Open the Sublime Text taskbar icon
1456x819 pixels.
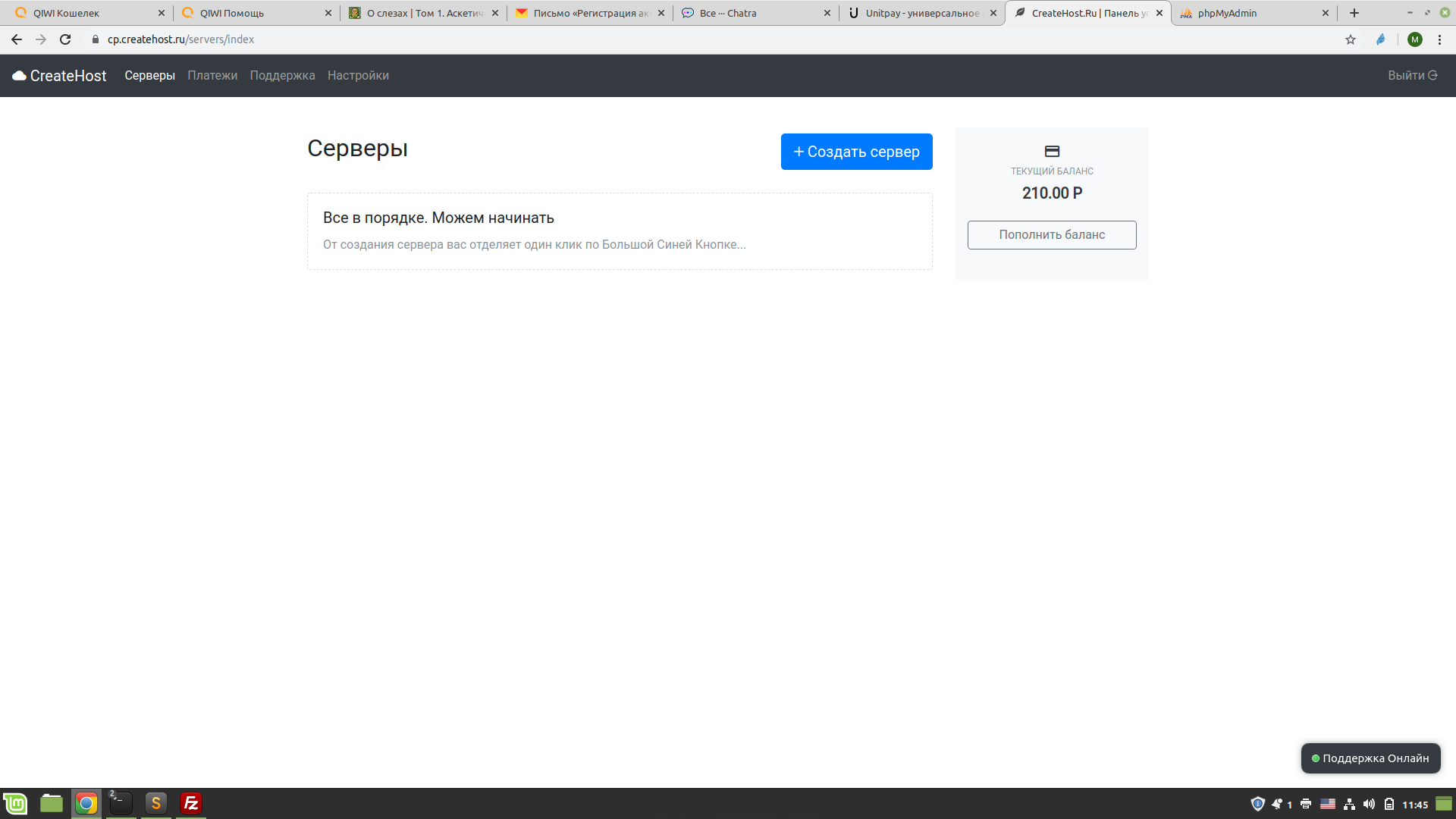coord(155,803)
